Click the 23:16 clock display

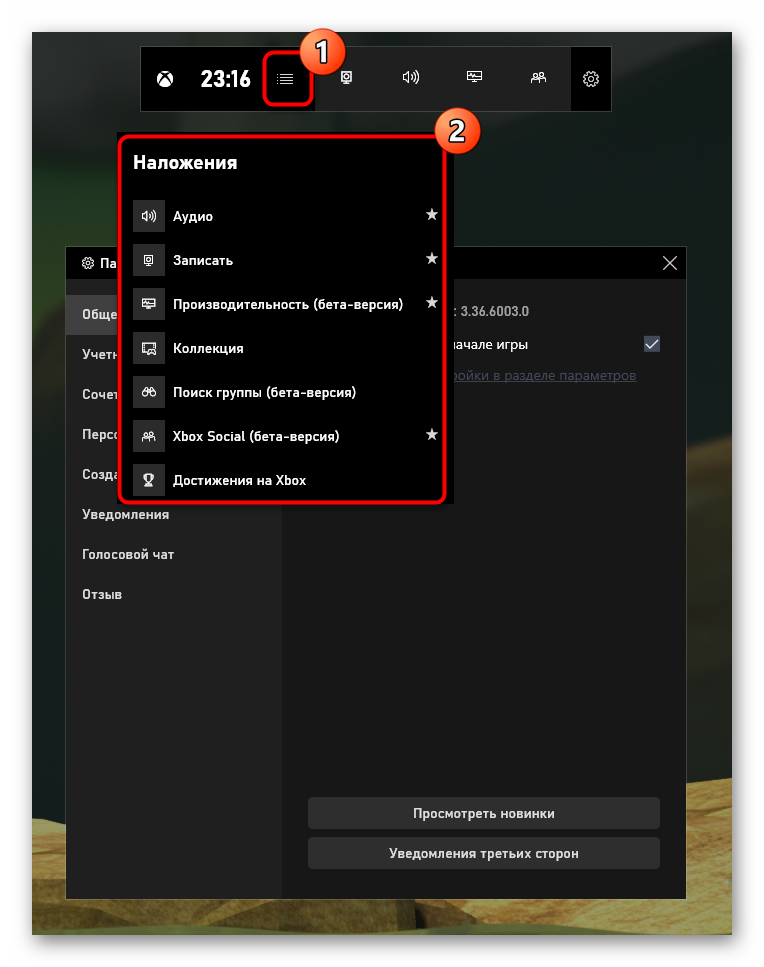226,79
